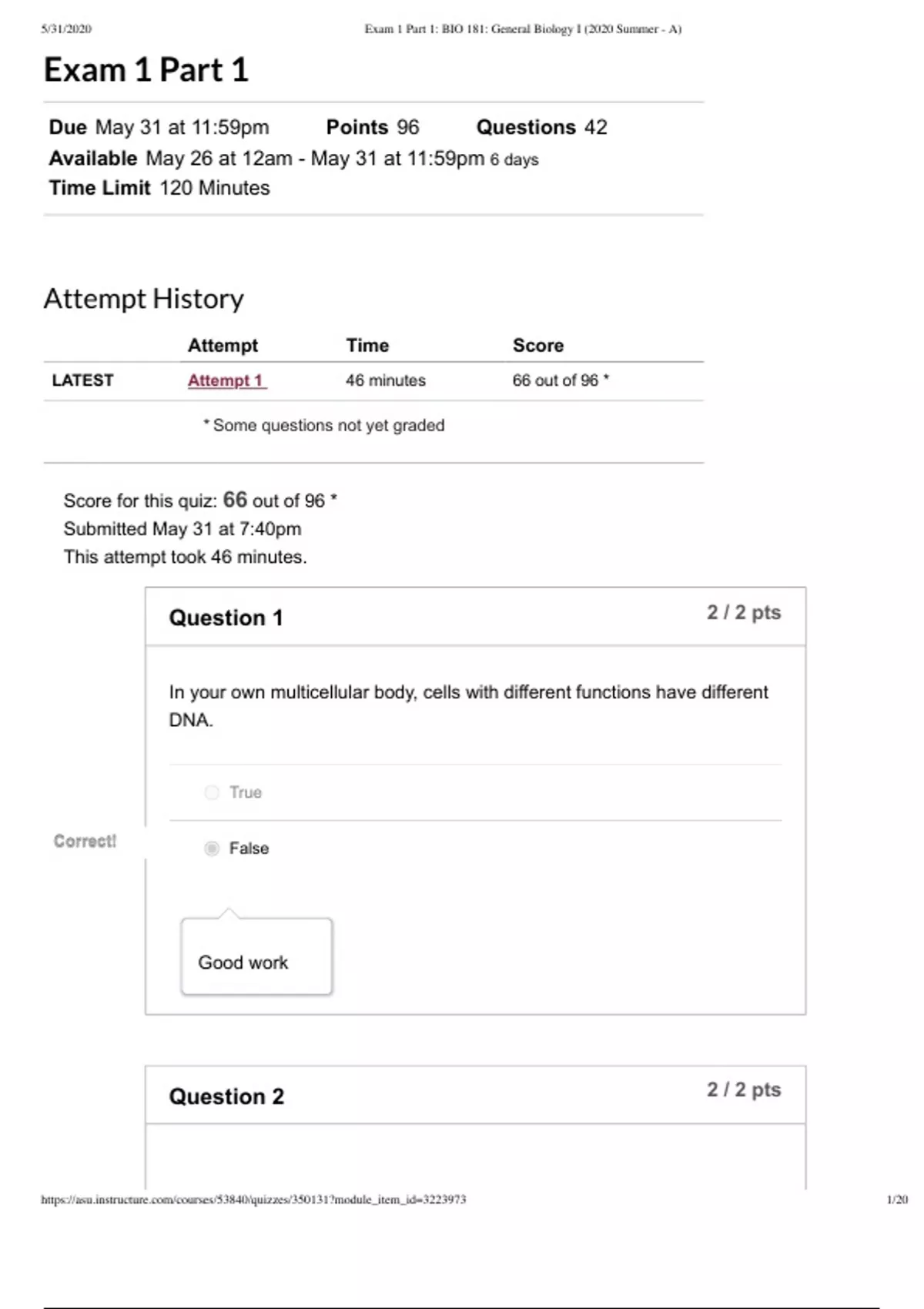Click the LATEST row label
The width and height of the screenshot is (924, 1309).
pyautogui.click(x=82, y=380)
